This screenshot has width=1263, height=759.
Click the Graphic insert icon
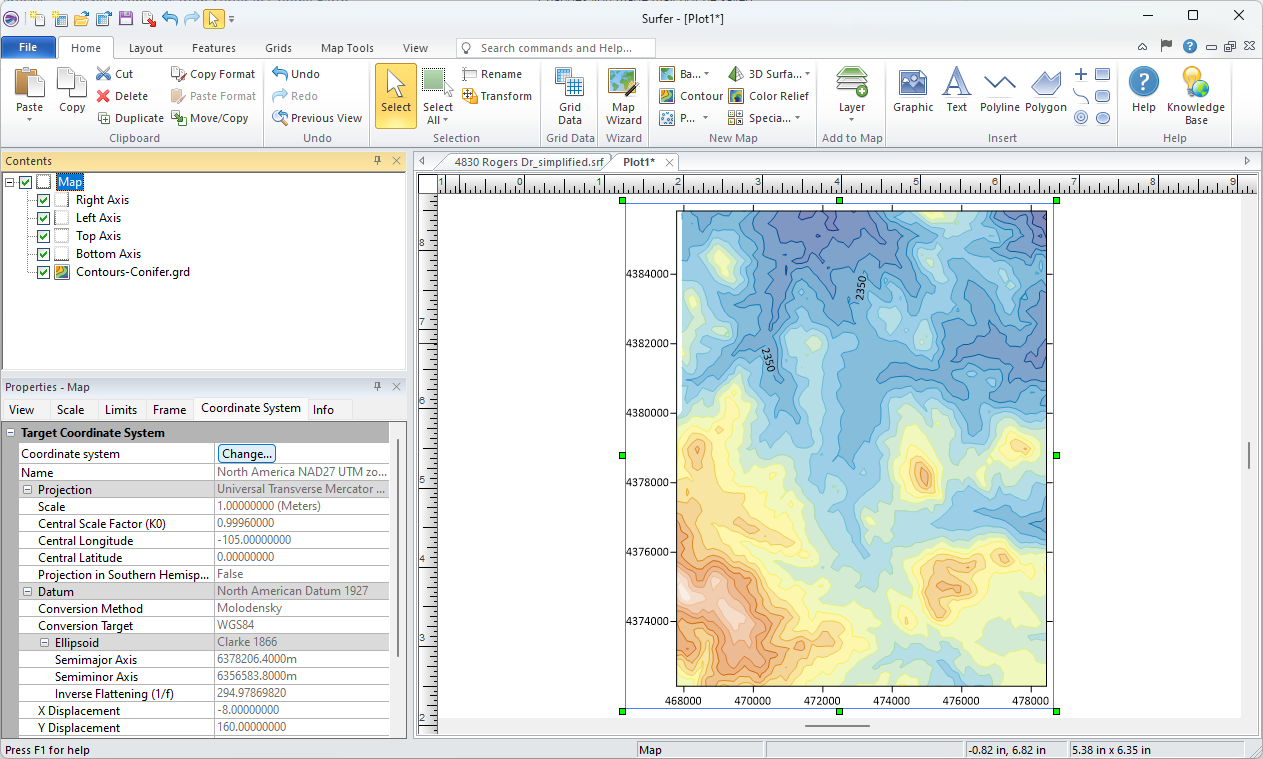coord(913,91)
